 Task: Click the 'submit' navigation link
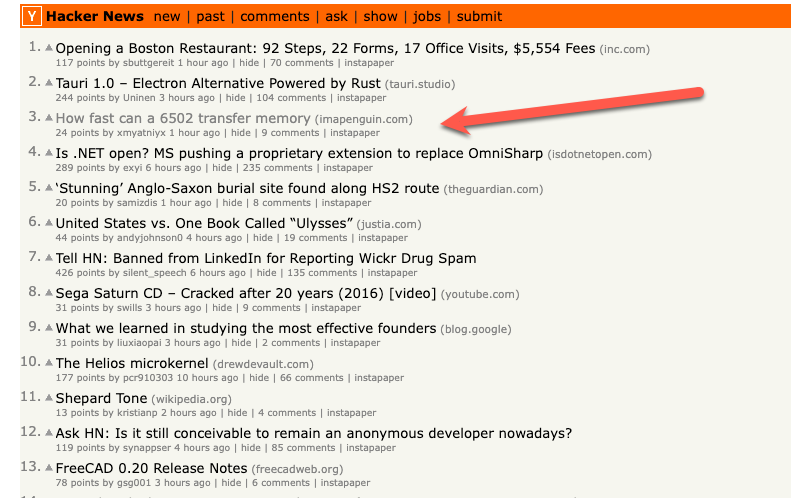tap(480, 16)
